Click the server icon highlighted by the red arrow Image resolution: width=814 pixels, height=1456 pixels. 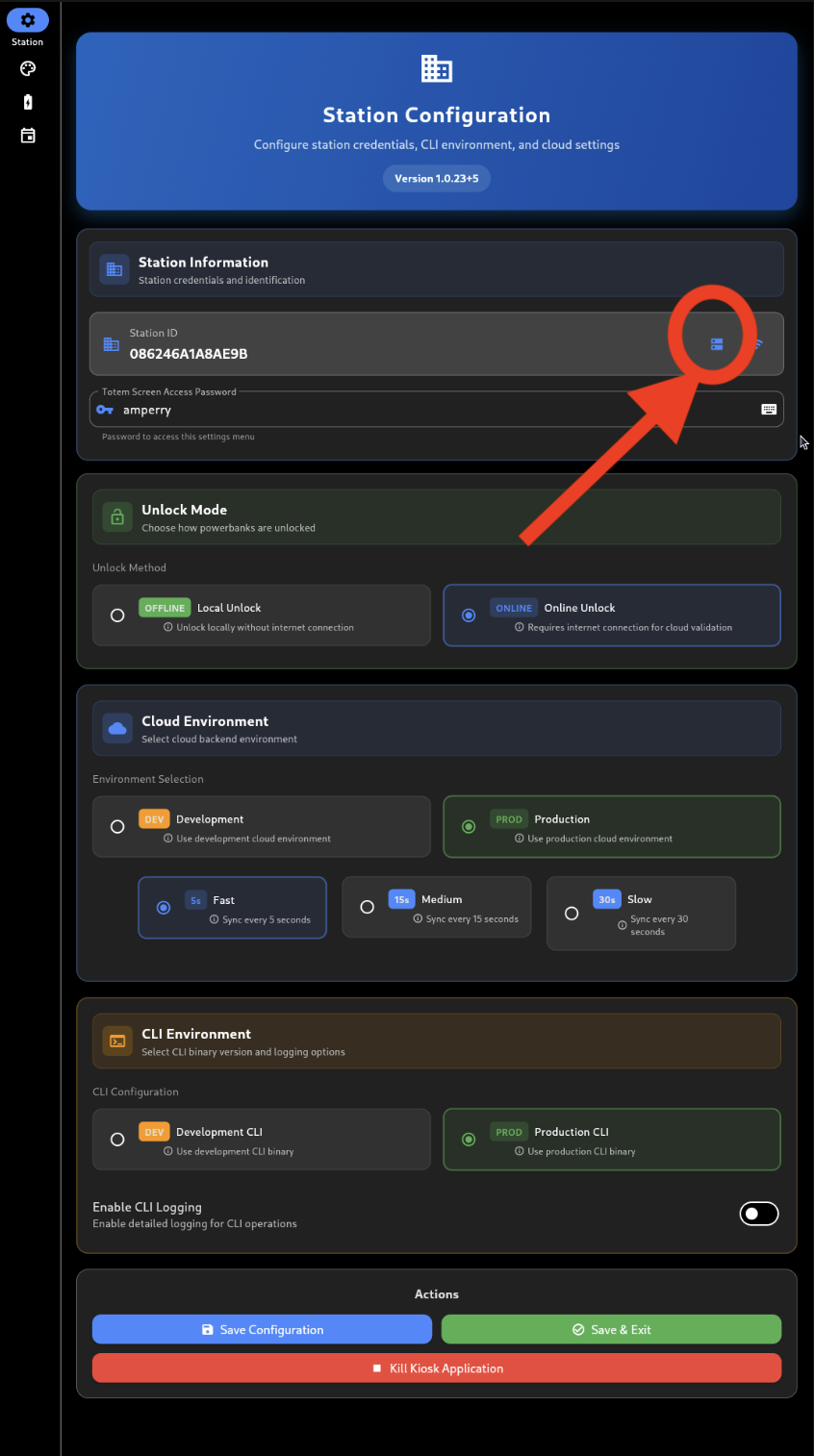[715, 342]
